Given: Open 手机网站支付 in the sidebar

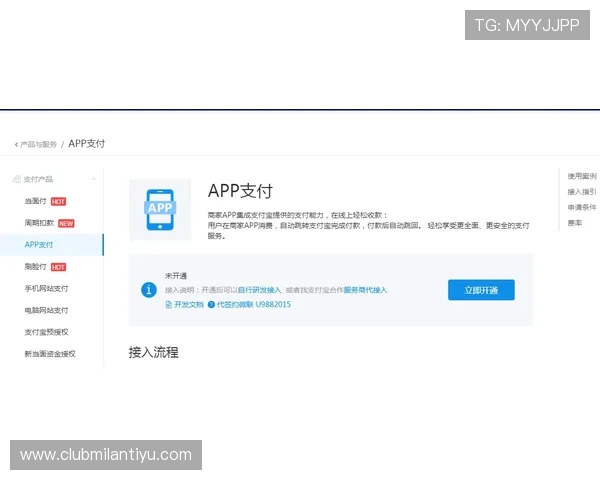Looking at the screenshot, I should point(46,289).
